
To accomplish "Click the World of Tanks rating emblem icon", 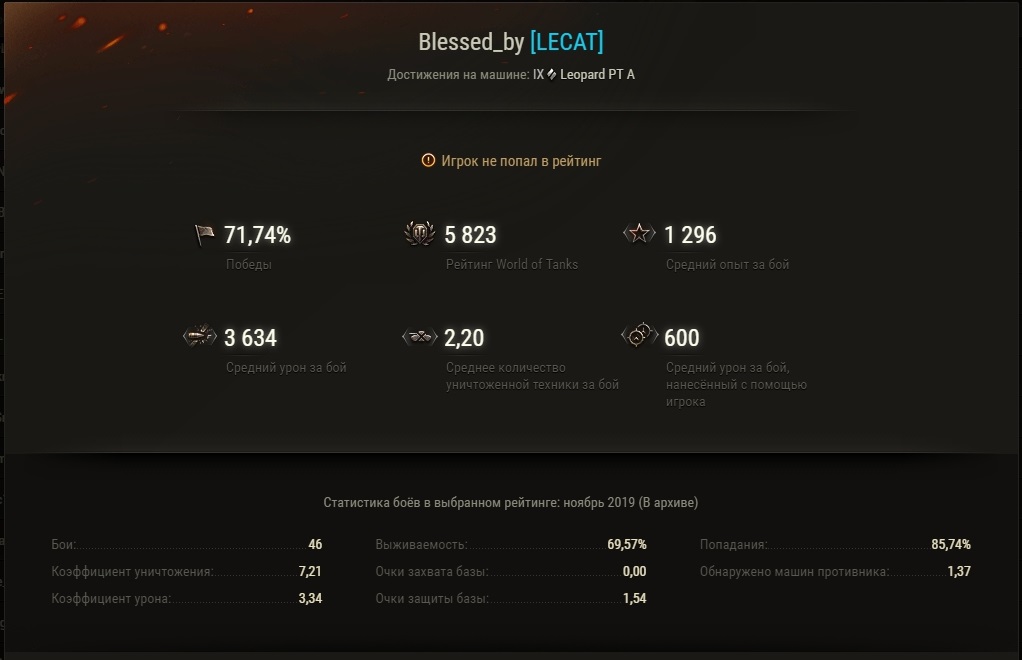I will [418, 235].
